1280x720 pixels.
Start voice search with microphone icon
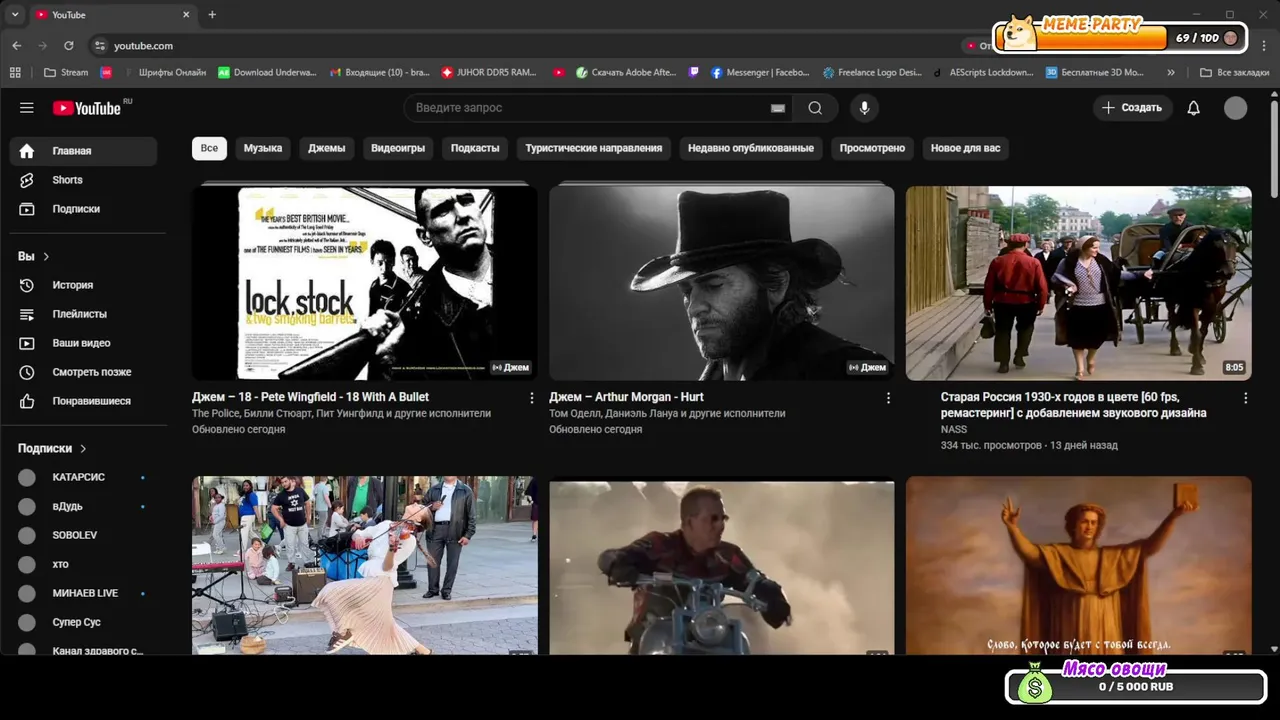tap(865, 108)
